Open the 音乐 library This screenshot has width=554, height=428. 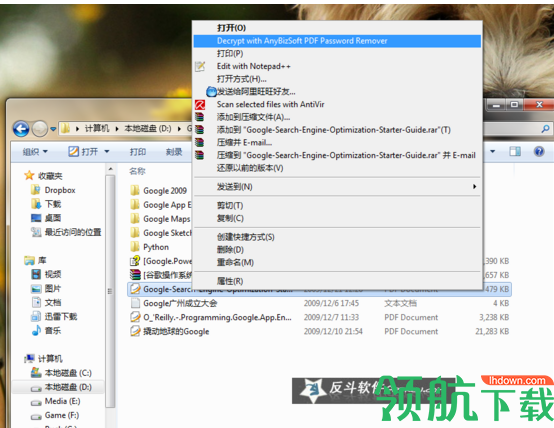click(x=46, y=330)
